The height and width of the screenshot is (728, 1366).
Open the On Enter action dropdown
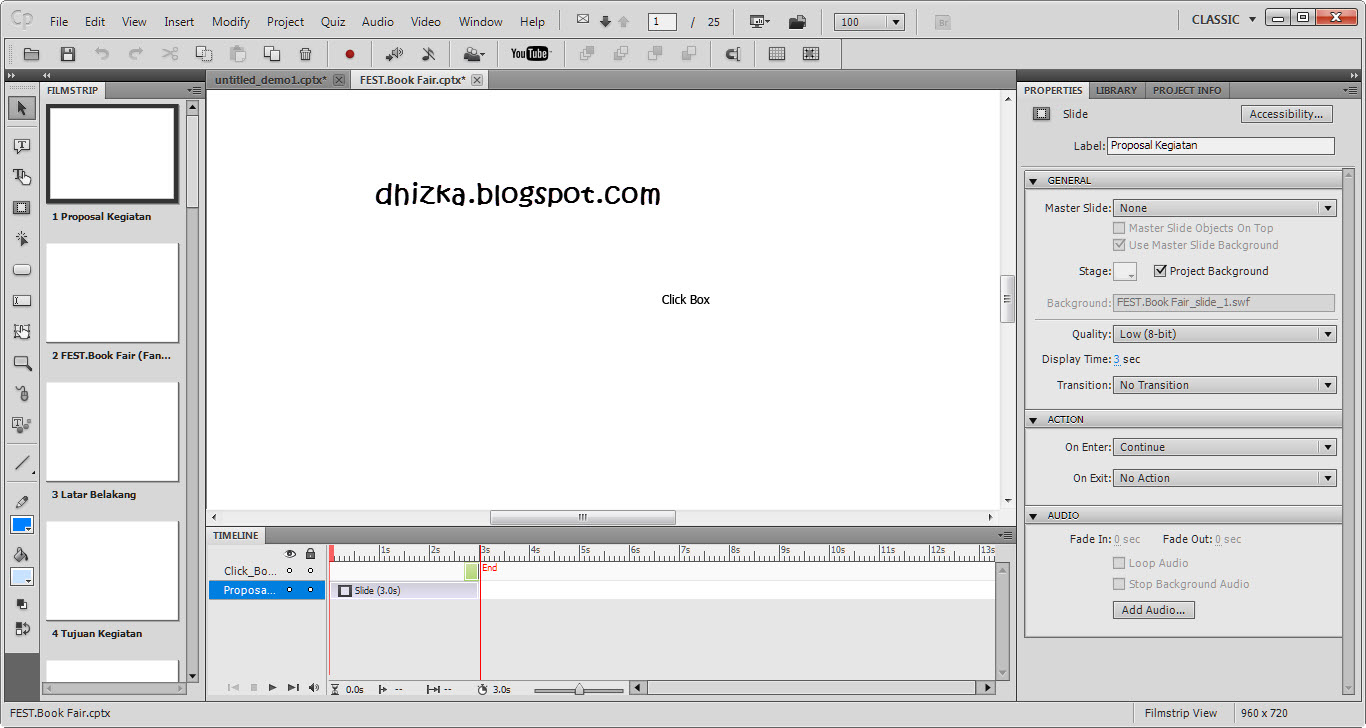pos(1225,447)
